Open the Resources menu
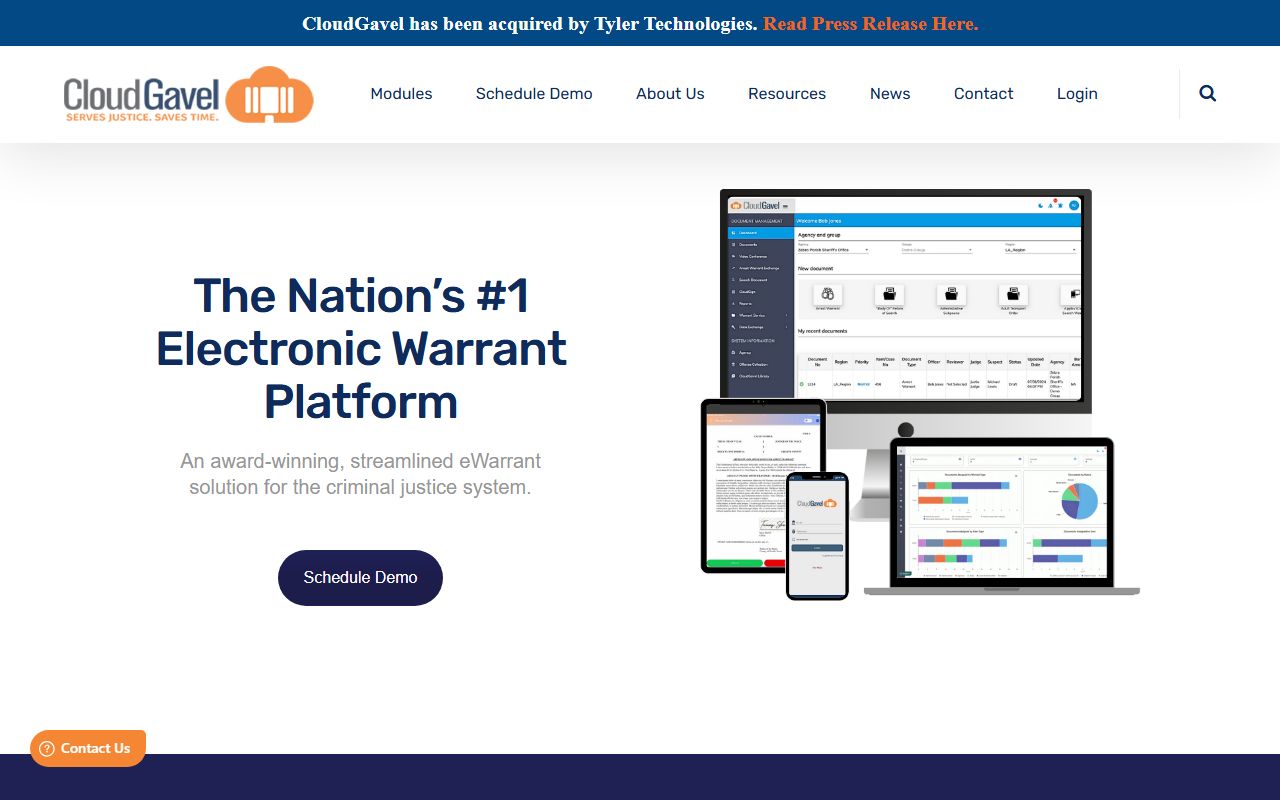 pyautogui.click(x=787, y=93)
